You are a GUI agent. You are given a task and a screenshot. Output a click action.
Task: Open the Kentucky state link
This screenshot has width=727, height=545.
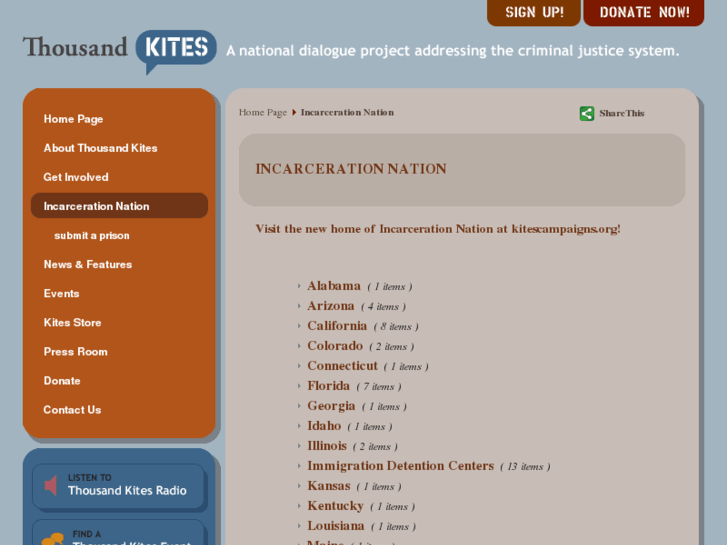[335, 505]
